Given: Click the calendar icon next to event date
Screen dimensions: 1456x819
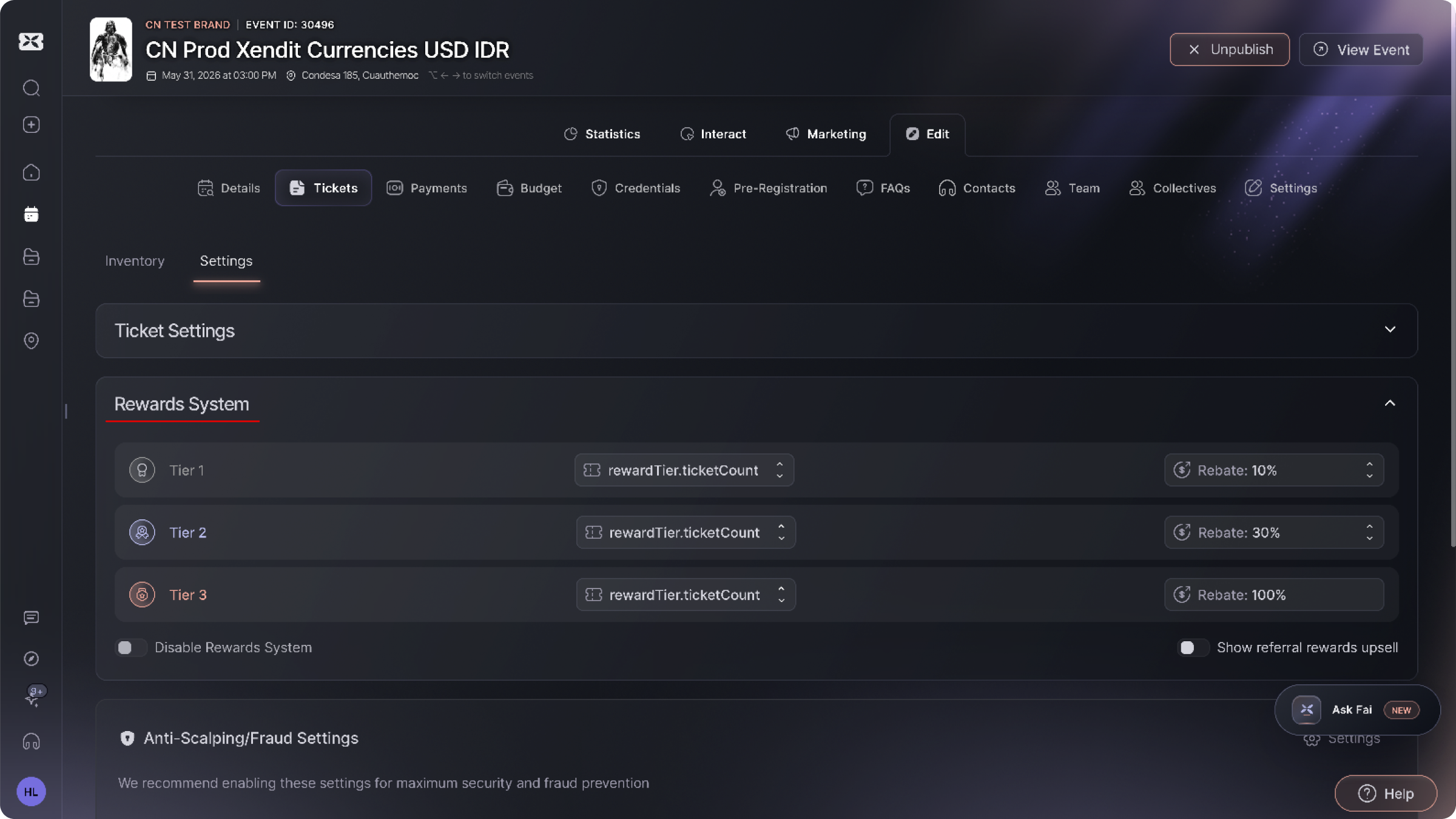Looking at the screenshot, I should pyautogui.click(x=151, y=76).
